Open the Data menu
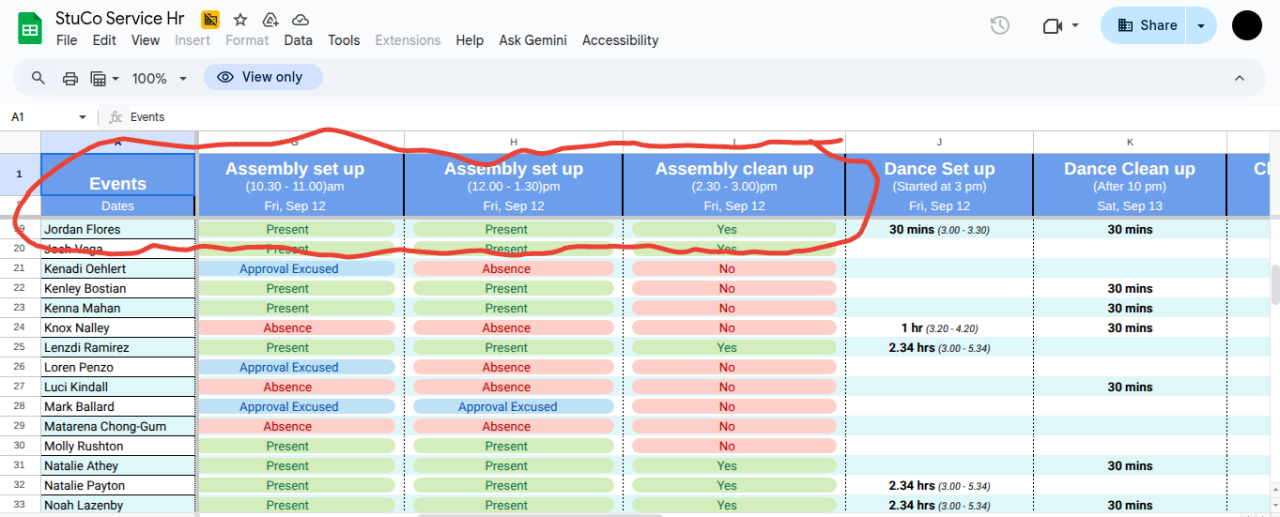 click(298, 40)
